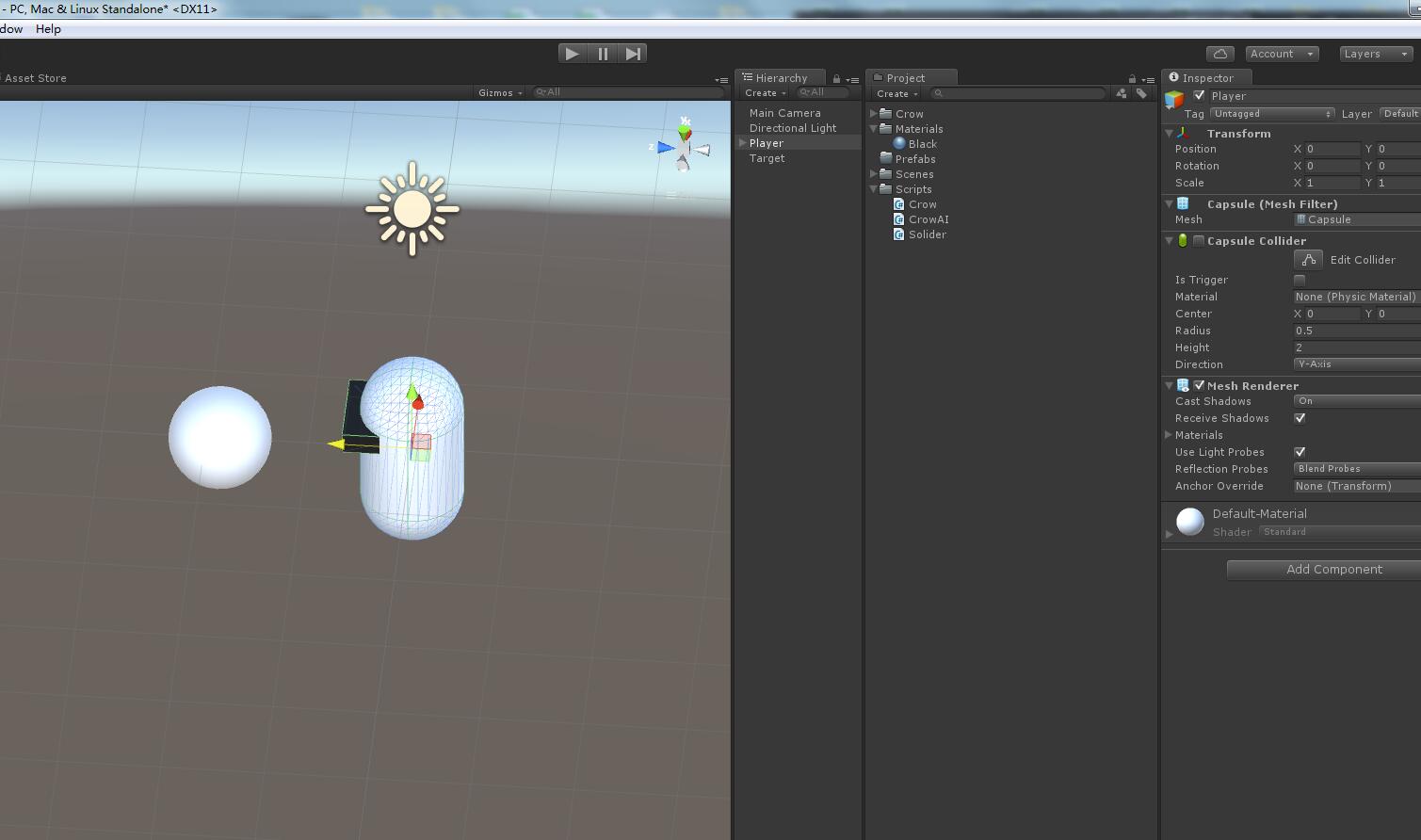Click the Add Component button
Viewport: 1421px width, 840px height.
pyautogui.click(x=1333, y=570)
